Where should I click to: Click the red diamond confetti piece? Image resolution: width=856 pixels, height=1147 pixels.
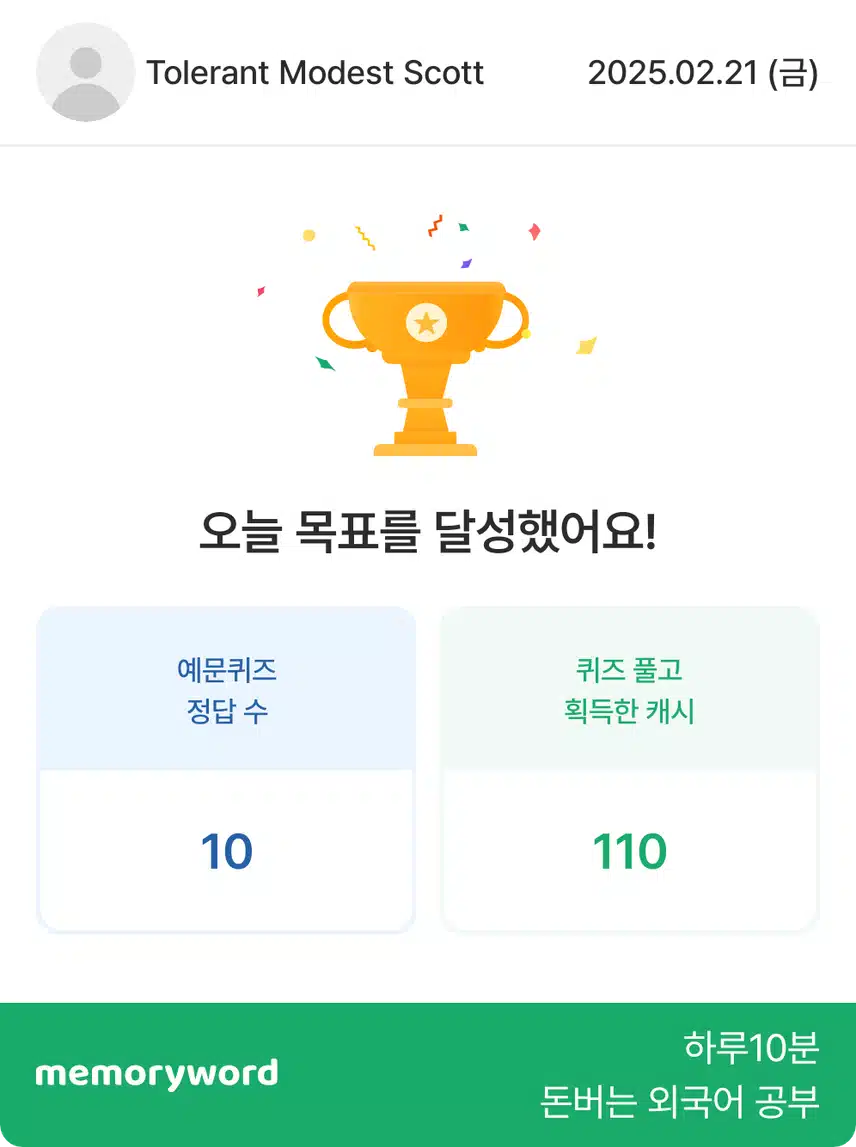535,232
